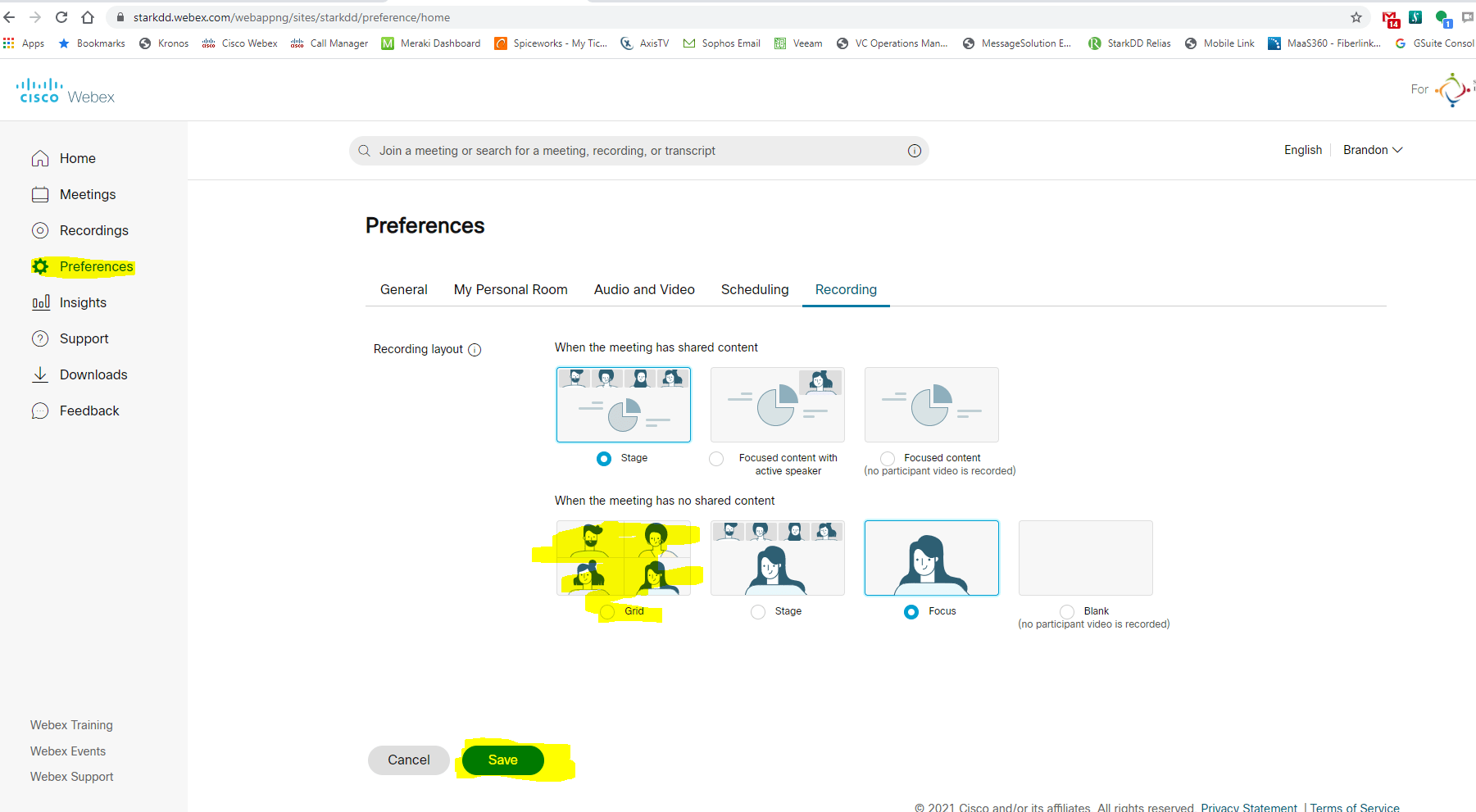Click the meeting search field

click(639, 151)
